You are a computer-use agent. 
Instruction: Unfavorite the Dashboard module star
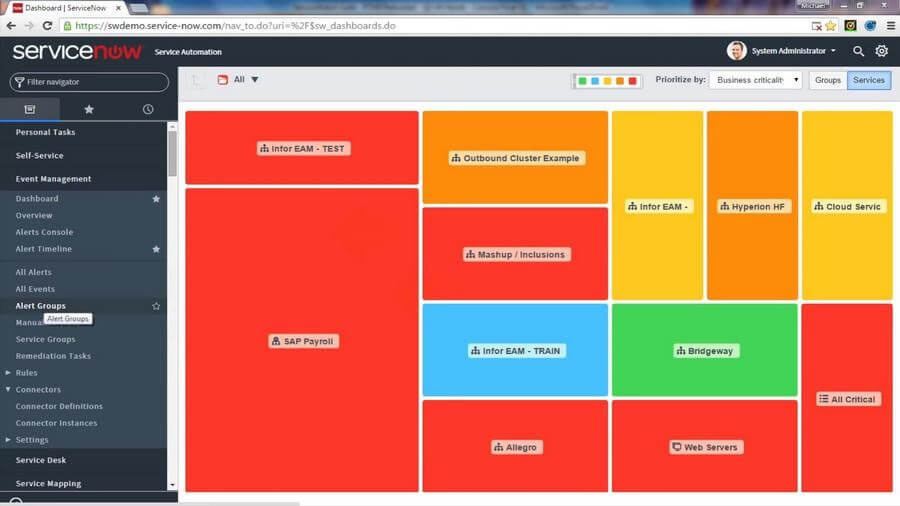click(x=156, y=198)
